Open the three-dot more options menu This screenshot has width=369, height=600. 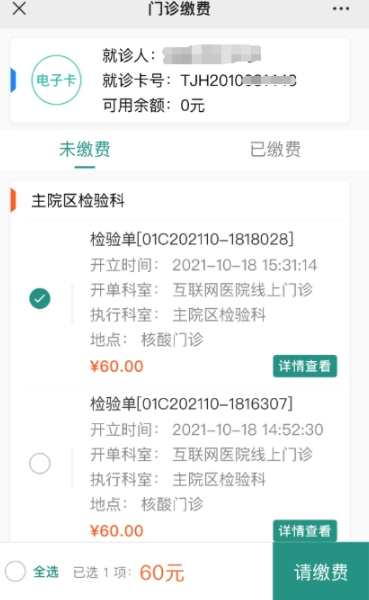[340, 8]
